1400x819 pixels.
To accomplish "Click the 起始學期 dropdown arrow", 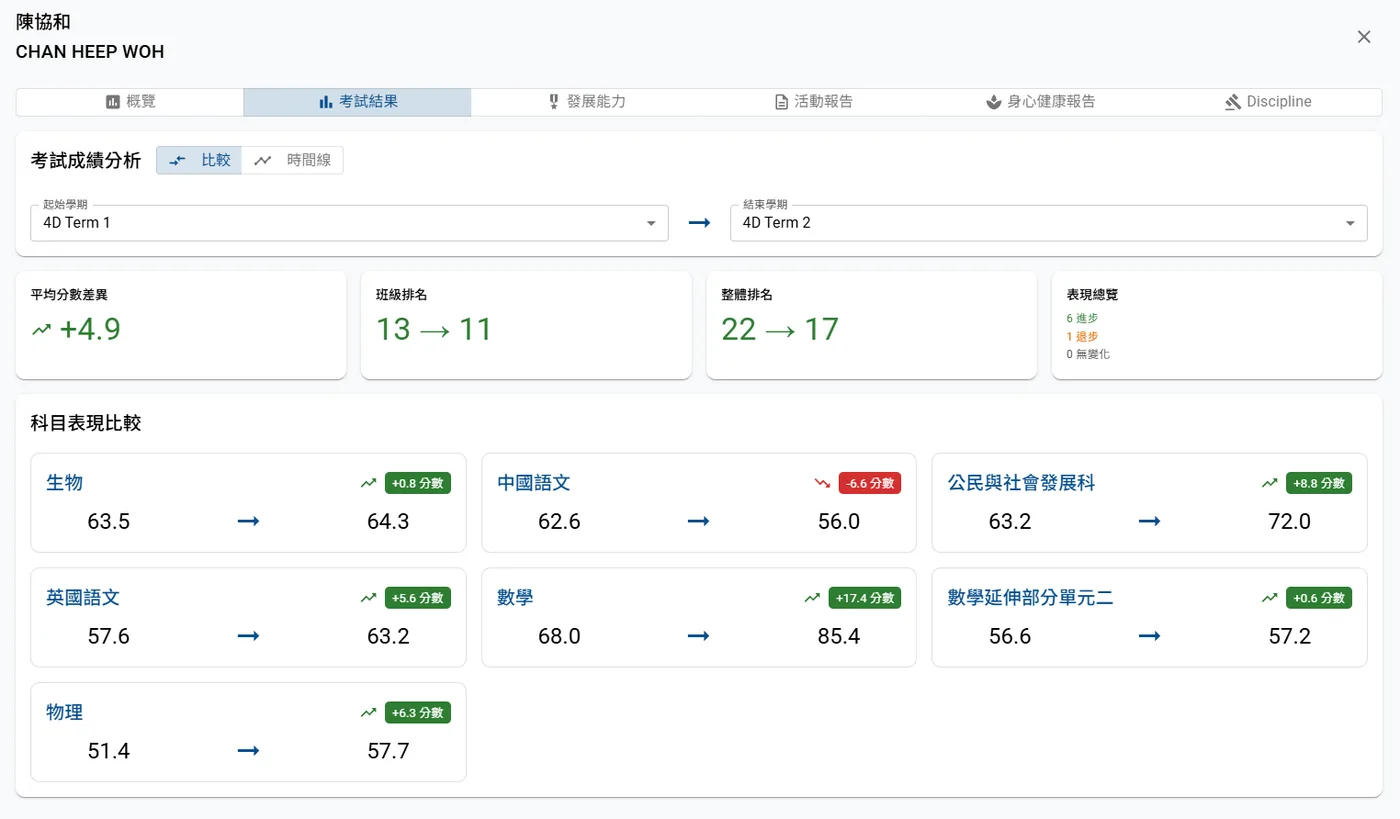I will (651, 223).
